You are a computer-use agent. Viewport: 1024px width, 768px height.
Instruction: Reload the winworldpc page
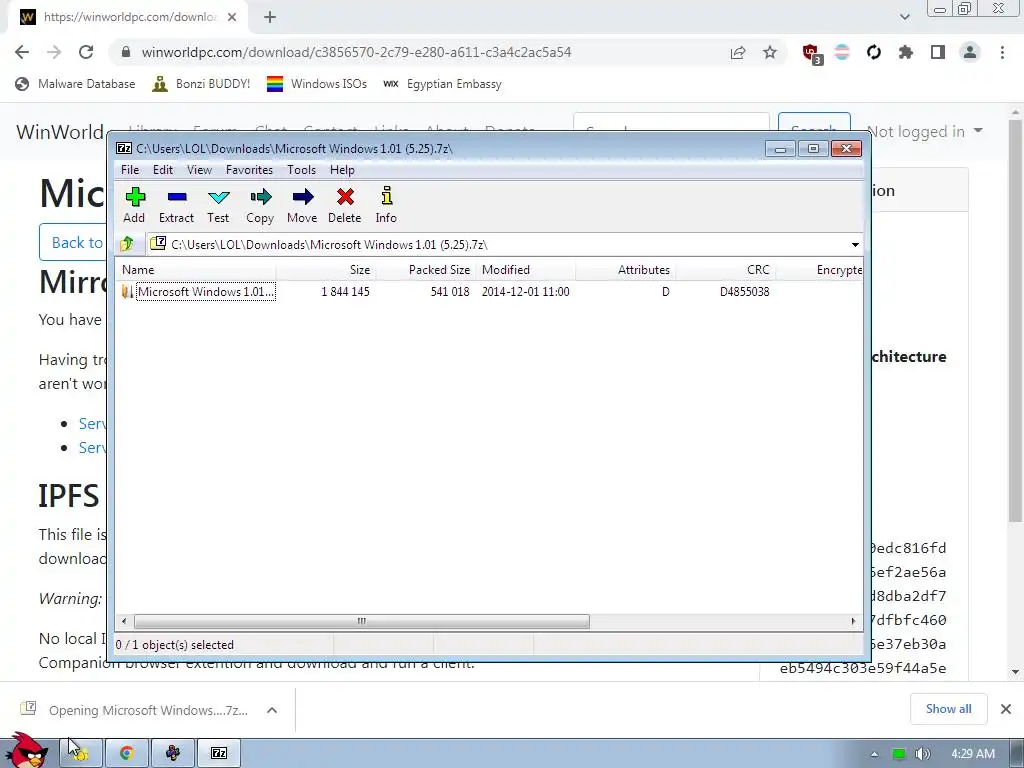[86, 52]
